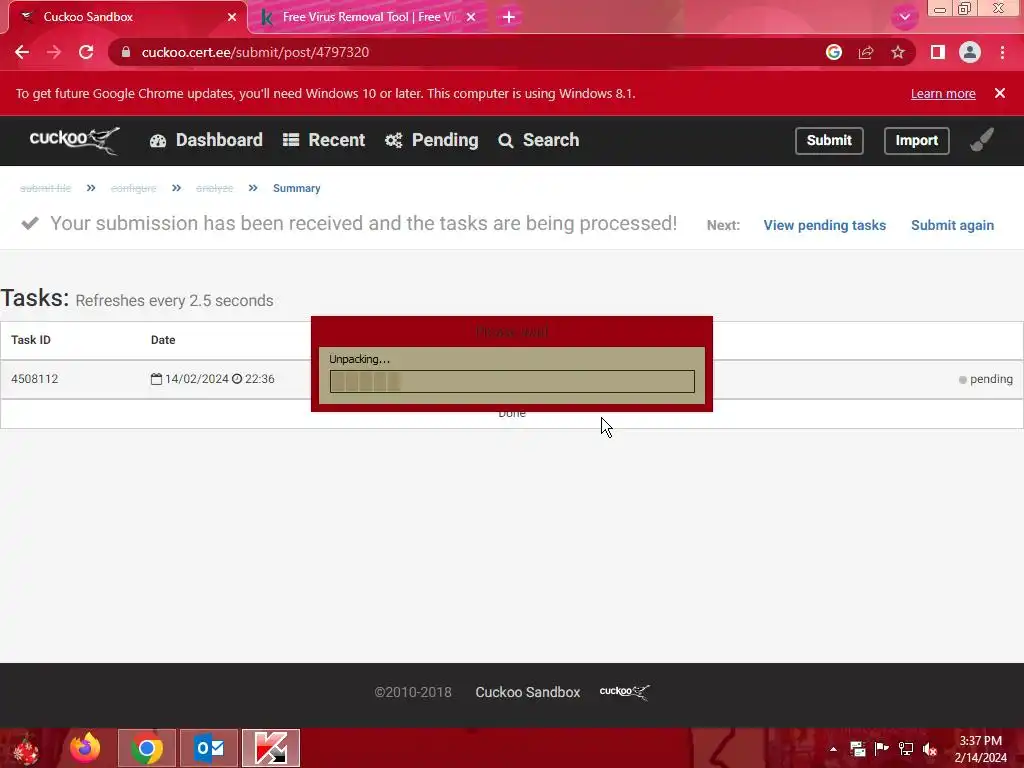
Task: Click the submit file breadcrumb step
Action: click(x=45, y=188)
